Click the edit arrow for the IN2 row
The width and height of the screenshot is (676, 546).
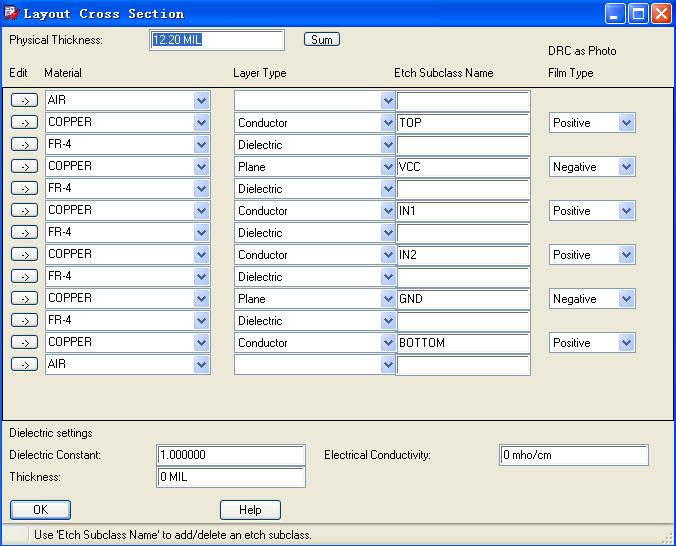coord(24,255)
